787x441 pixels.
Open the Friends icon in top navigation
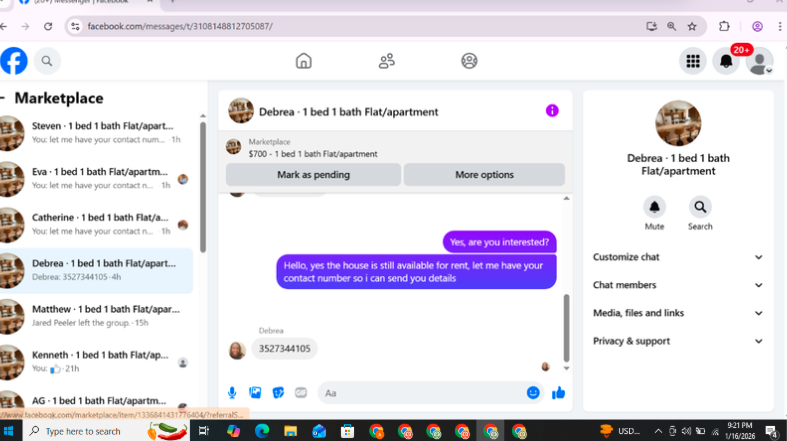click(x=386, y=61)
